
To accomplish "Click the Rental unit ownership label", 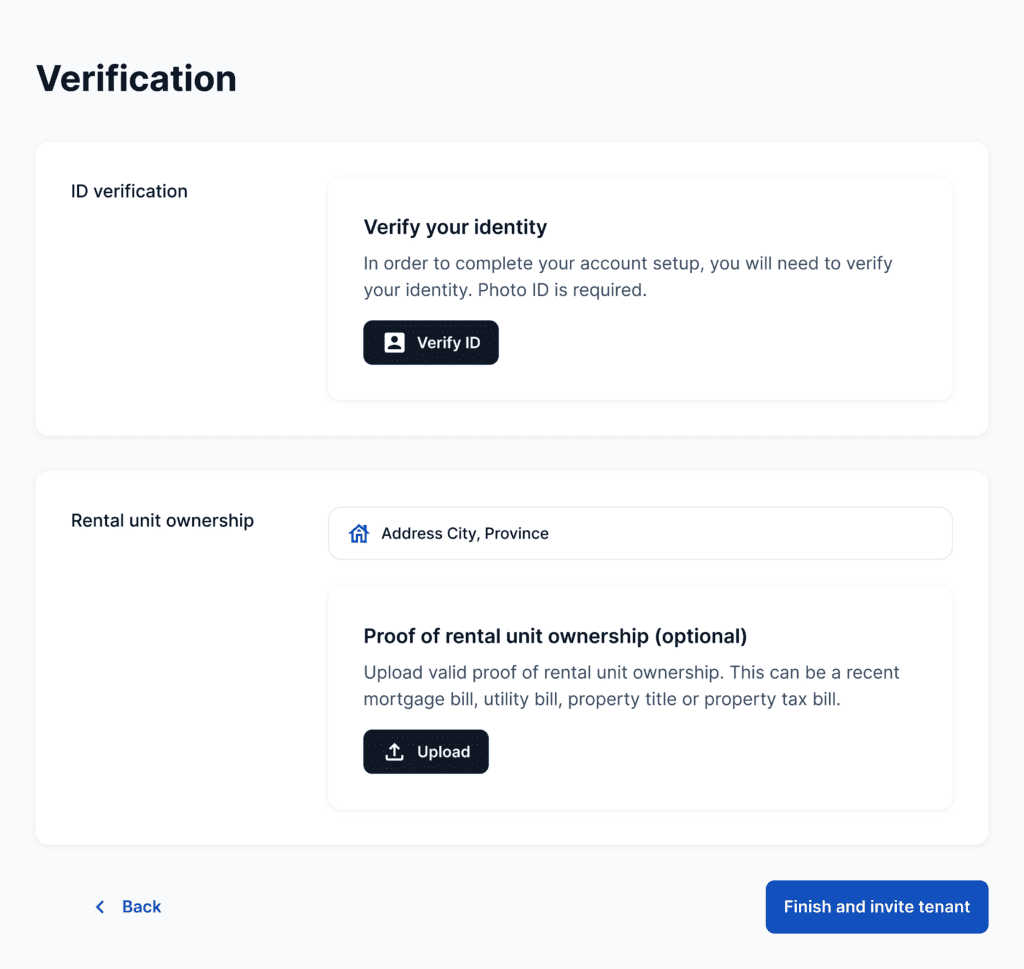I will click(x=162, y=521).
